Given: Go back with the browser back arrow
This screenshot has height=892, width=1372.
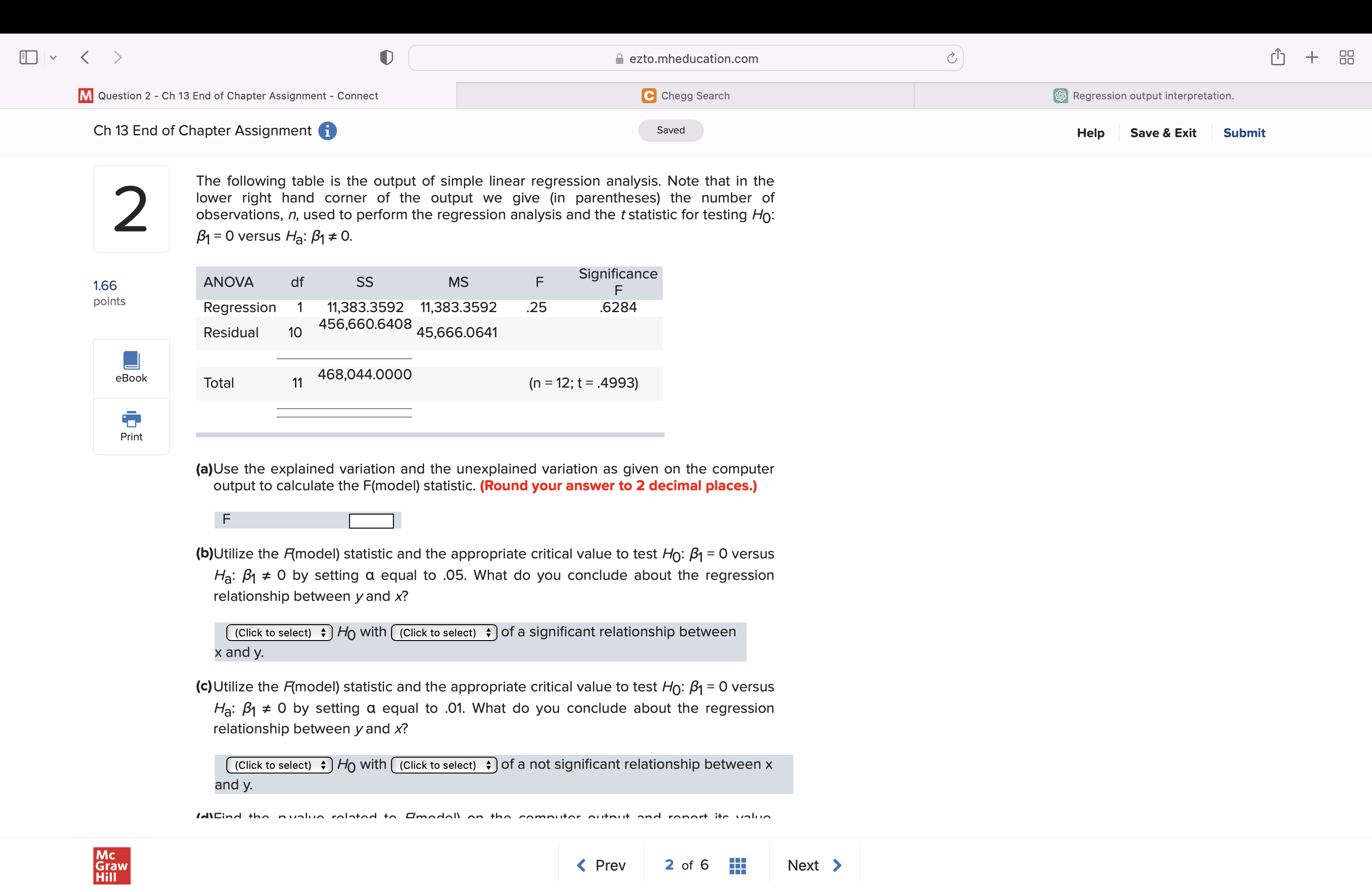Looking at the screenshot, I should pyautogui.click(x=85, y=57).
